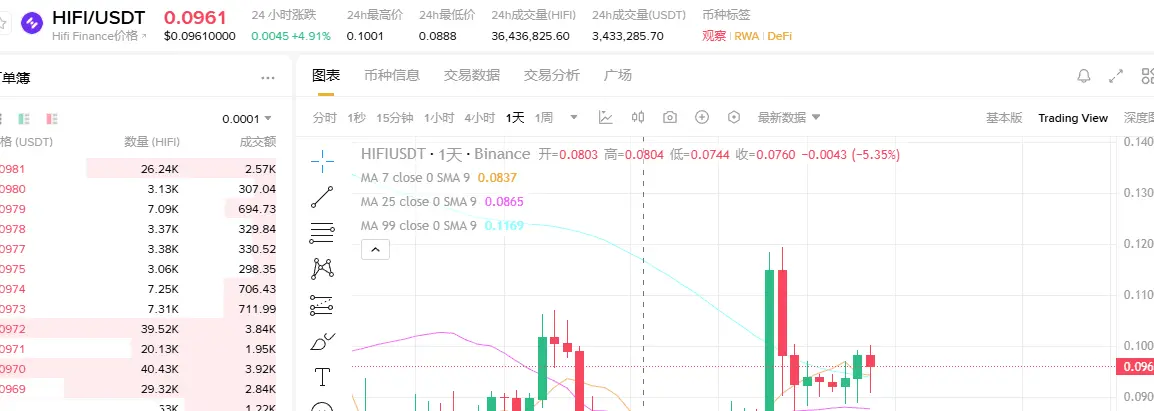Screen dimensions: 1154x411
Task: Click the HIFIUSDT 1天 Binance chart title
Action: click(x=445, y=154)
